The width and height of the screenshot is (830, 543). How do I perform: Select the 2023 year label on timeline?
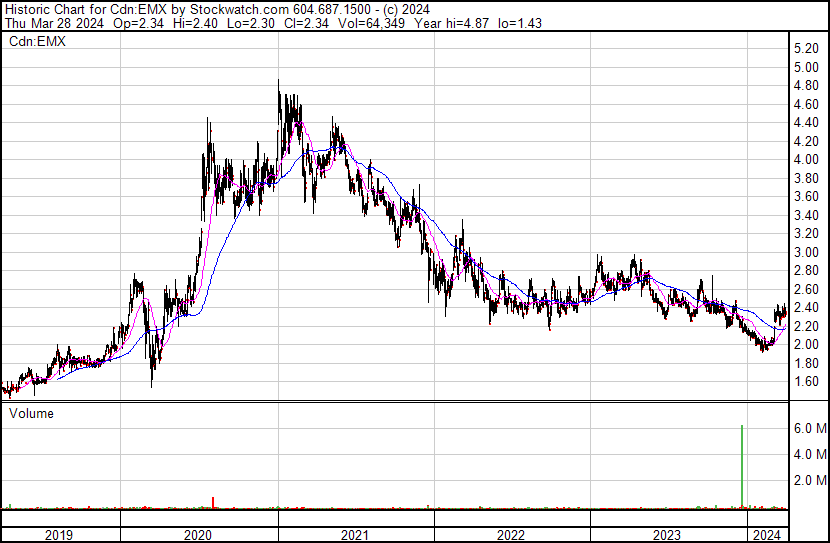coord(667,534)
